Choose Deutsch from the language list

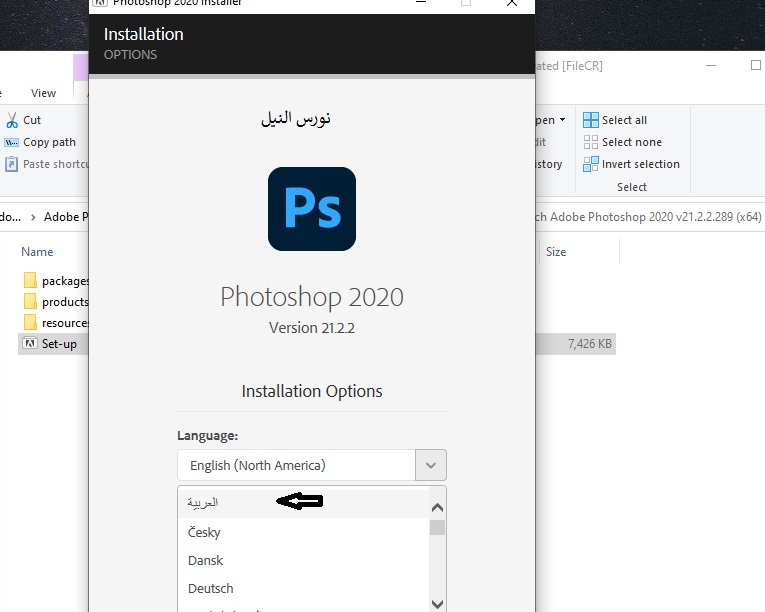coord(211,588)
